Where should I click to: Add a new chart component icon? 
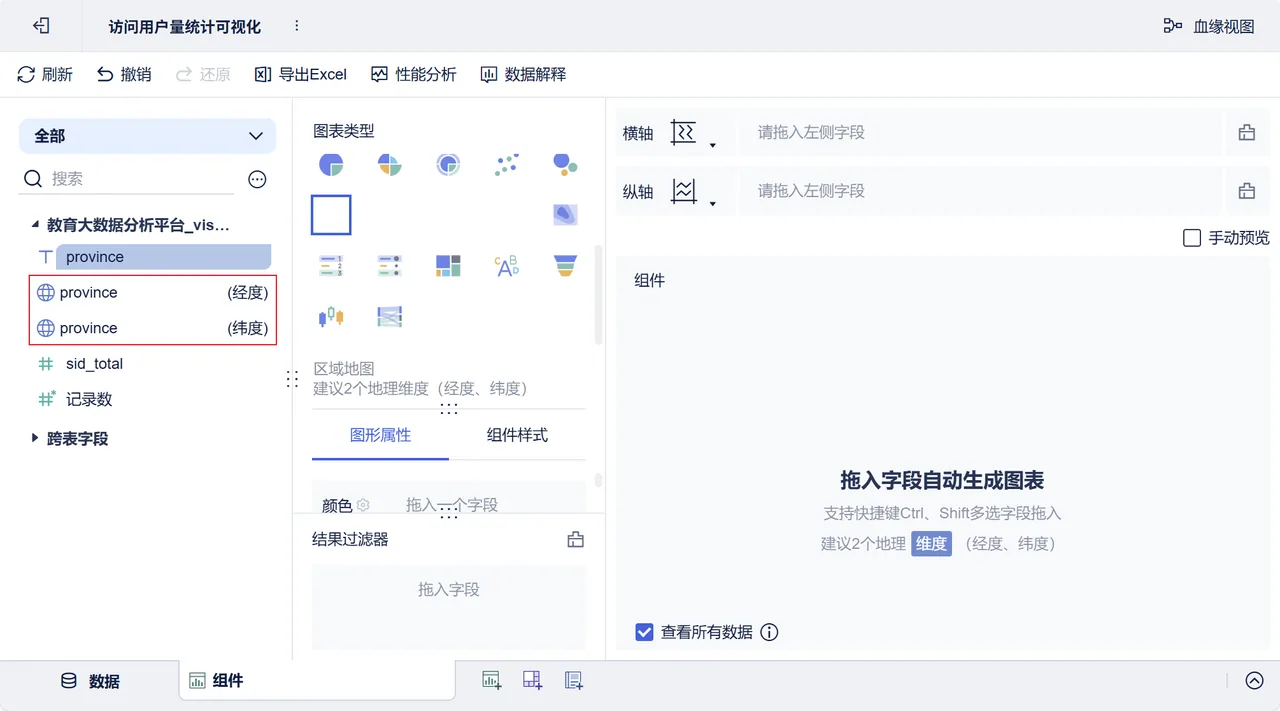491,680
